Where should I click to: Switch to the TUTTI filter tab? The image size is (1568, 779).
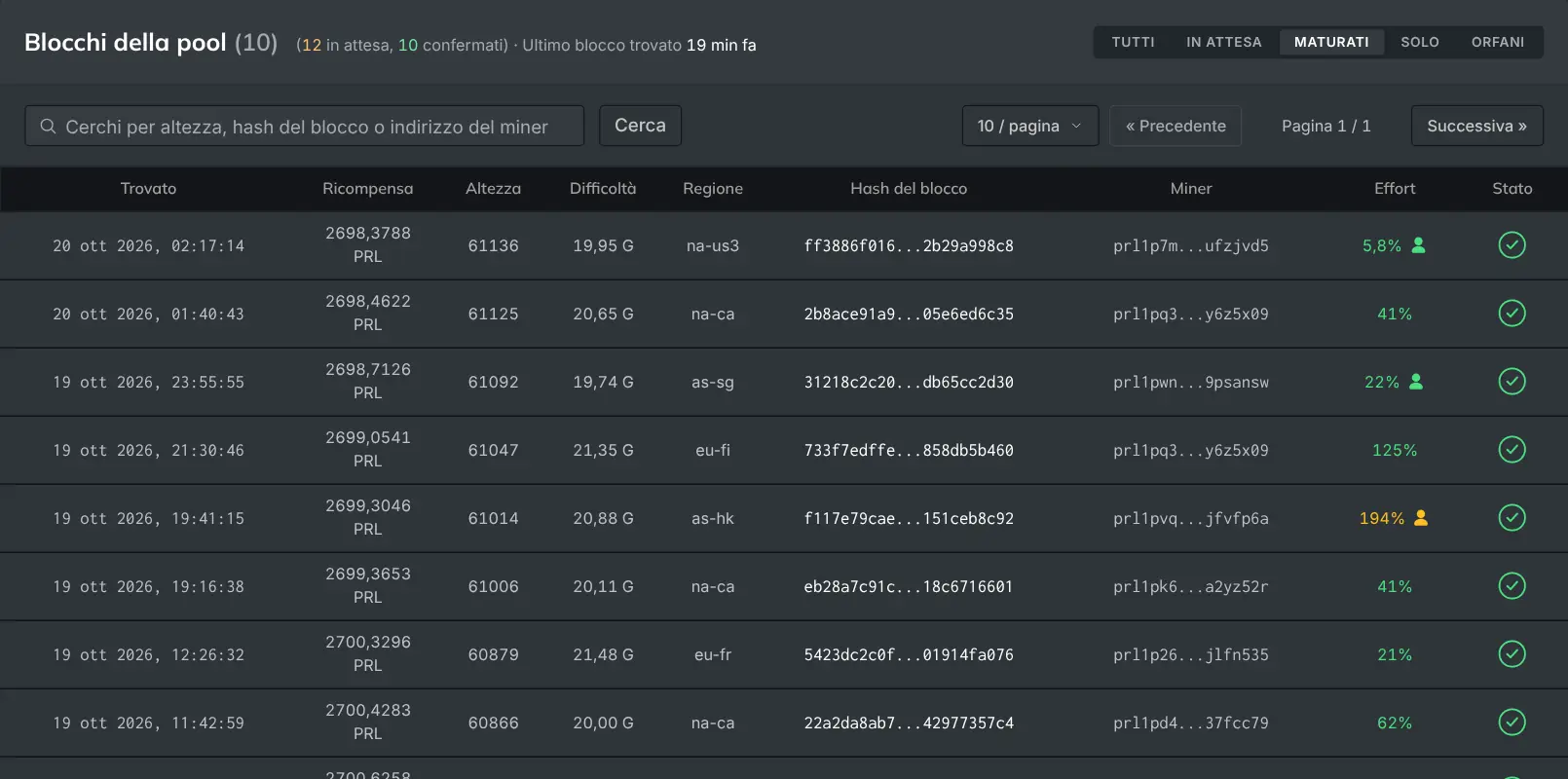1134,42
